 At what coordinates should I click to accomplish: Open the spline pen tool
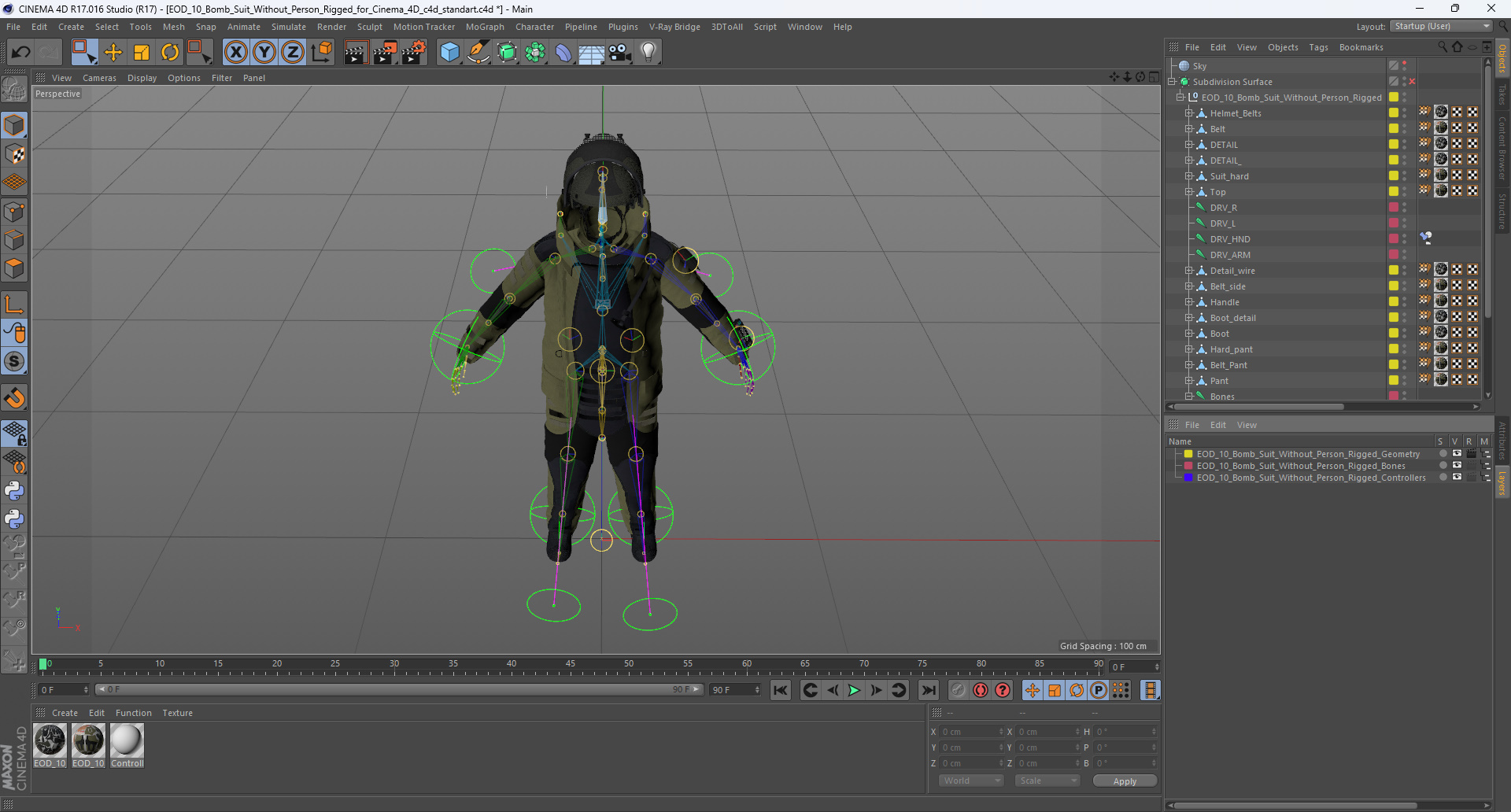click(478, 53)
